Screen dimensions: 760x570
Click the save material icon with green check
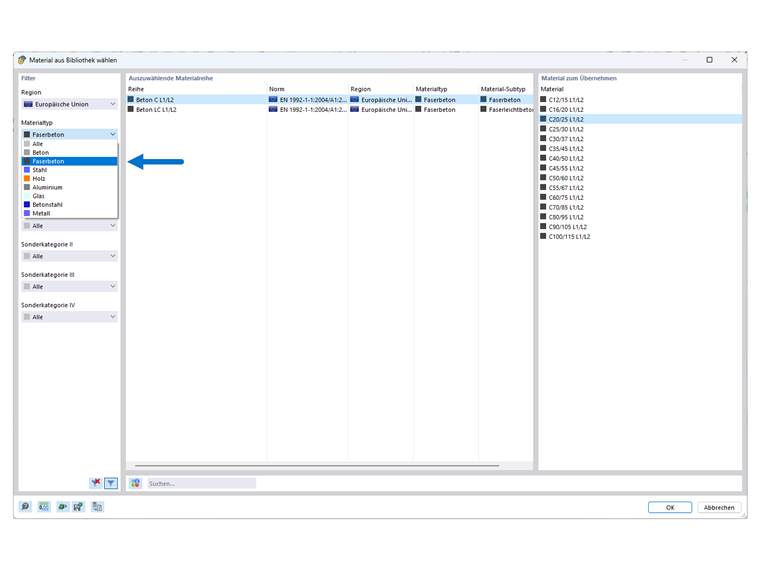click(x=78, y=507)
